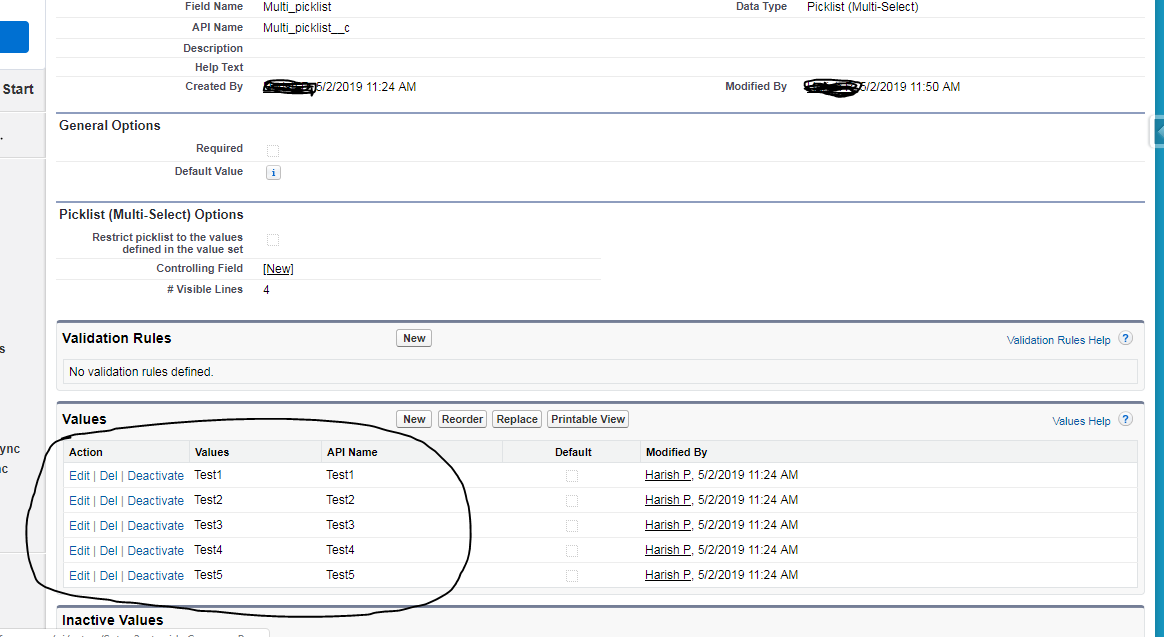Toggle Default checkbox for Test1
1164x637 pixels.
click(572, 476)
